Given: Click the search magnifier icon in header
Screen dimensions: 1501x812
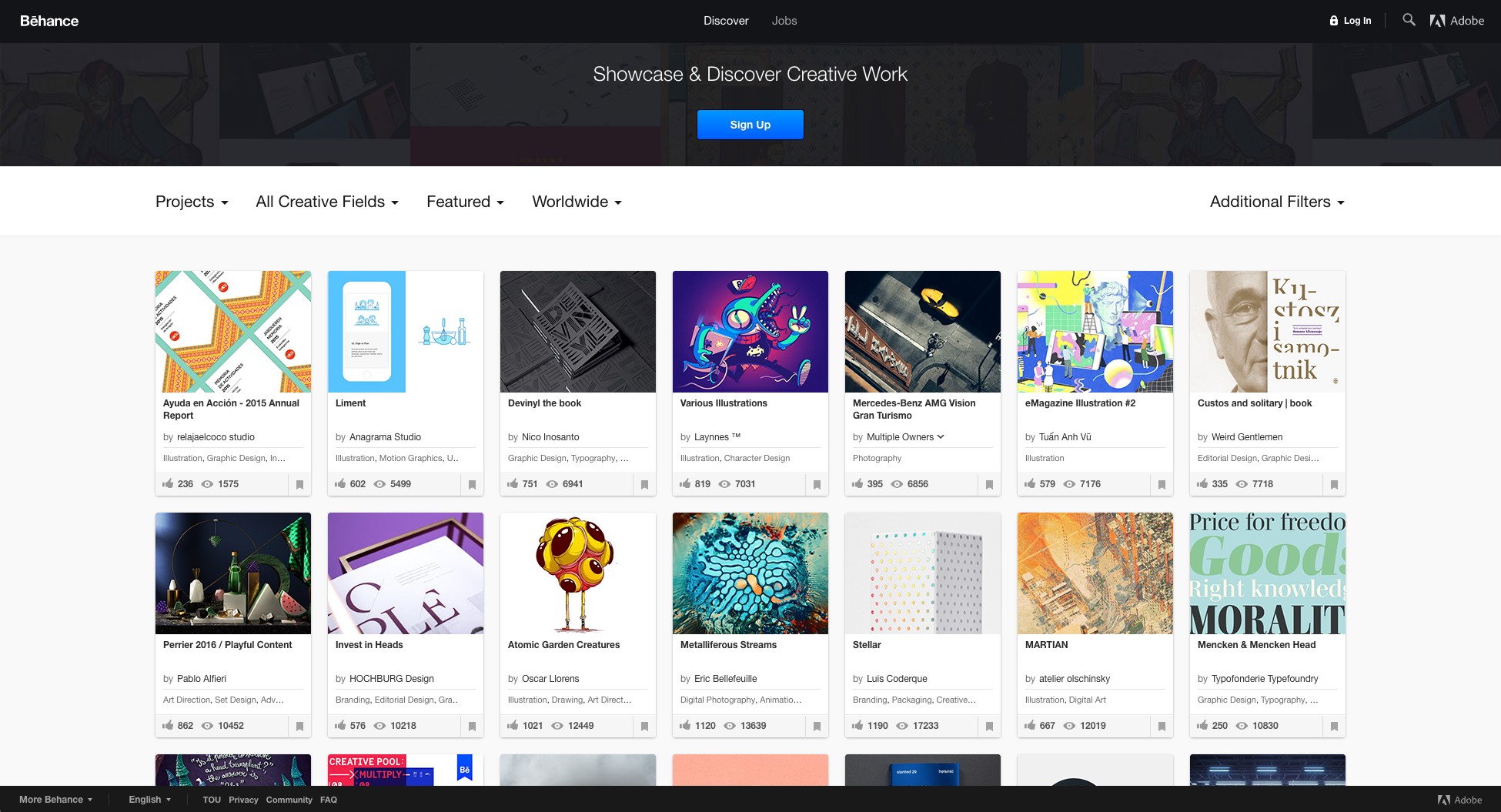Looking at the screenshot, I should pyautogui.click(x=1409, y=20).
